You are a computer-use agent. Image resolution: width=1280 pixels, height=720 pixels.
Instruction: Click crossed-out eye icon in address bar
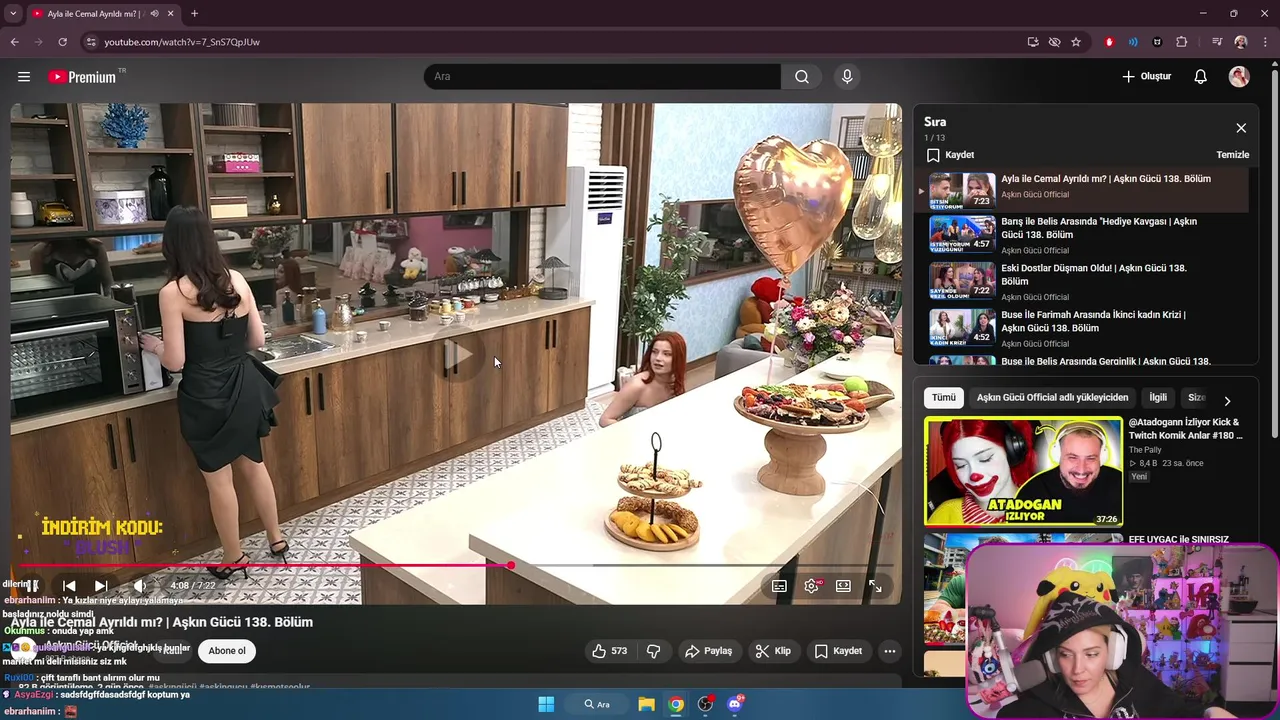click(1054, 42)
